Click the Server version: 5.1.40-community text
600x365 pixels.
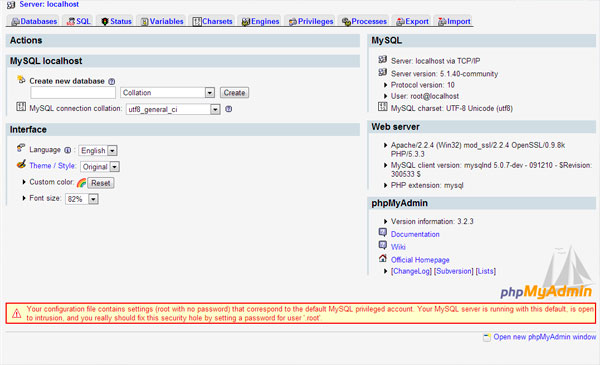point(444,74)
